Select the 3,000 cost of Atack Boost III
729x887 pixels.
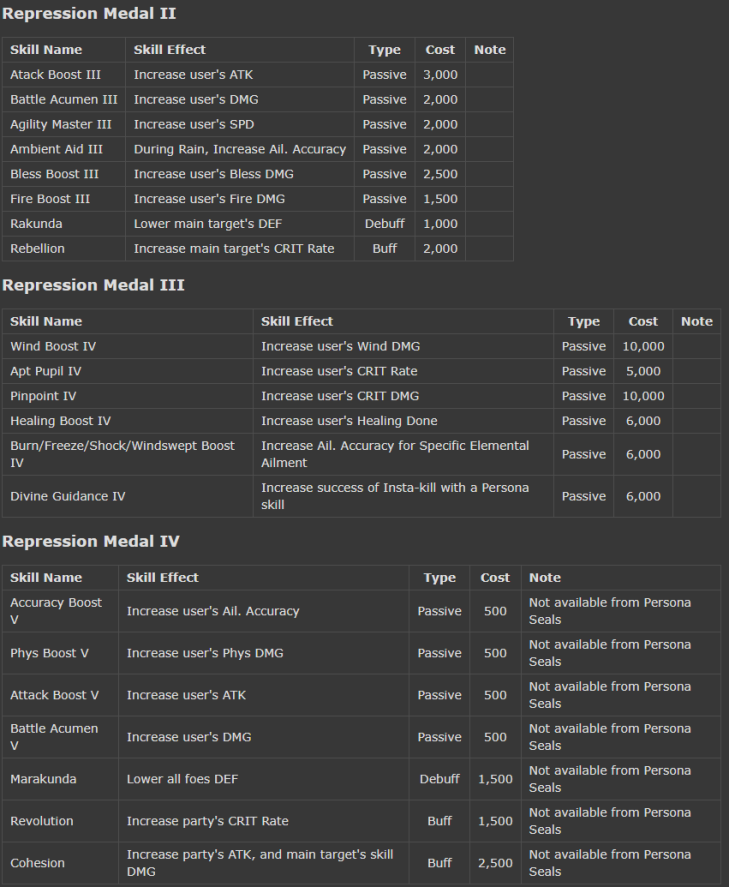point(441,75)
